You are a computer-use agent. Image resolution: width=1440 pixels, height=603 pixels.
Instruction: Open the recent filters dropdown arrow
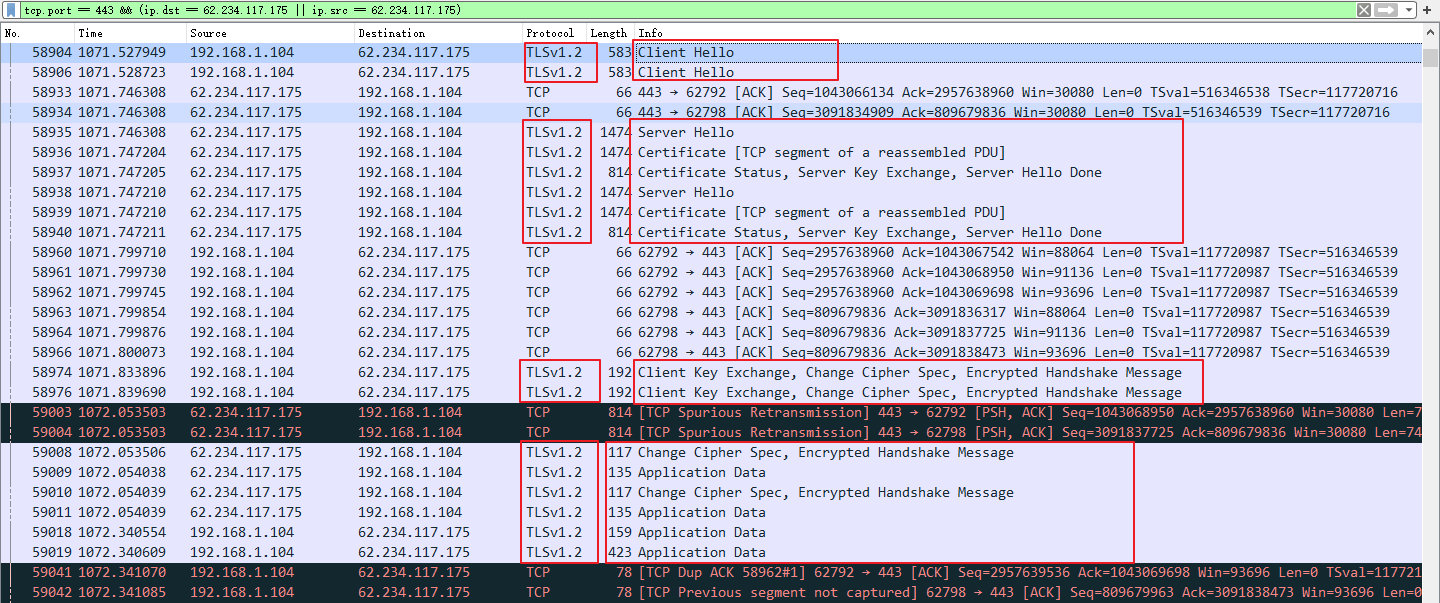tap(1409, 10)
